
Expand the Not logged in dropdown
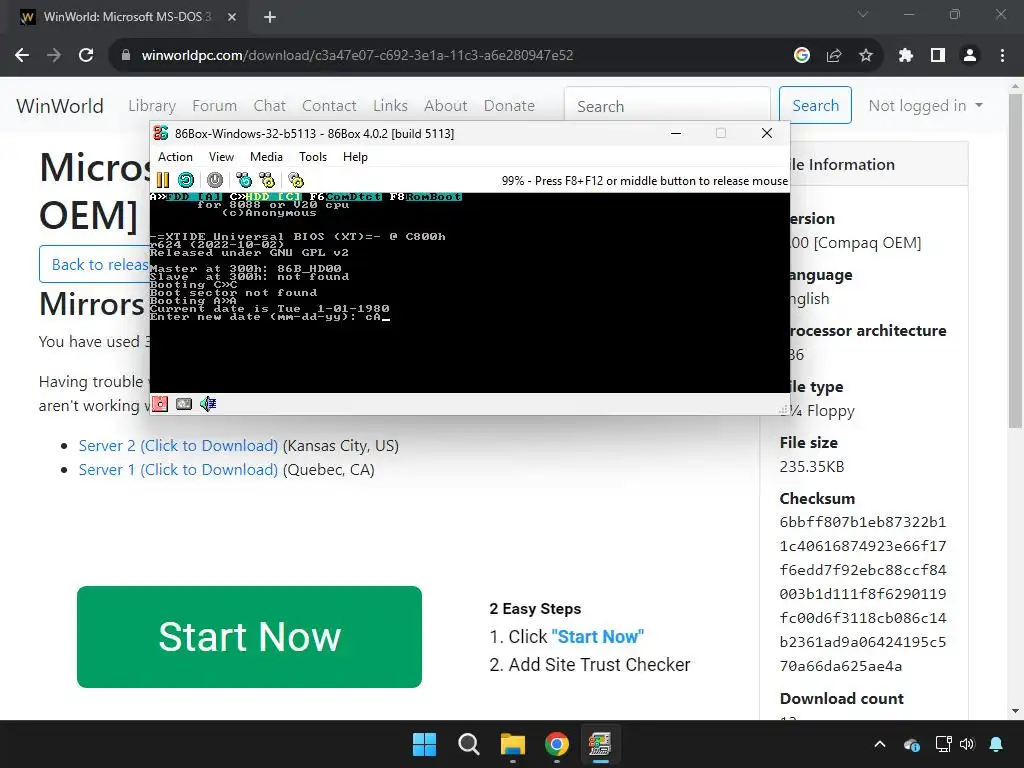pyautogui.click(x=925, y=106)
